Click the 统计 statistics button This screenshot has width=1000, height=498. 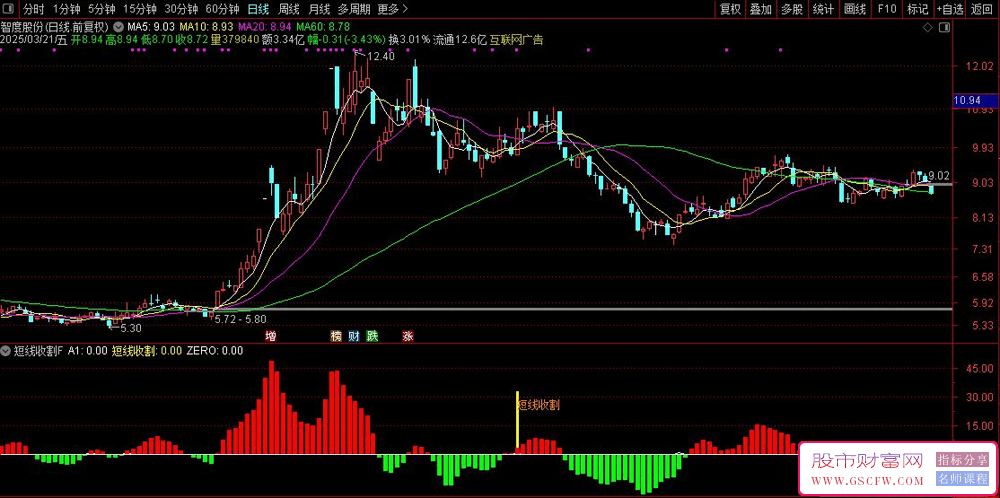pyautogui.click(x=823, y=10)
